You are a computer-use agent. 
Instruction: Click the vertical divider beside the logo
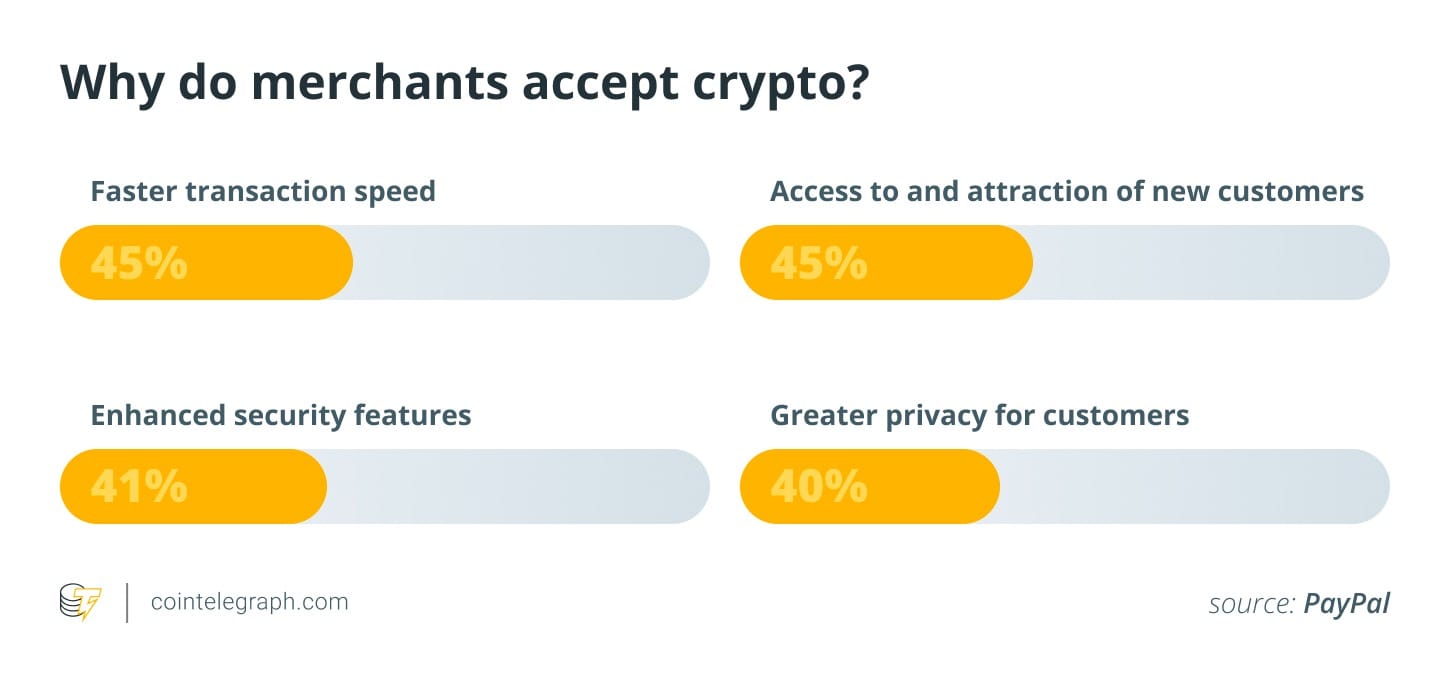127,603
